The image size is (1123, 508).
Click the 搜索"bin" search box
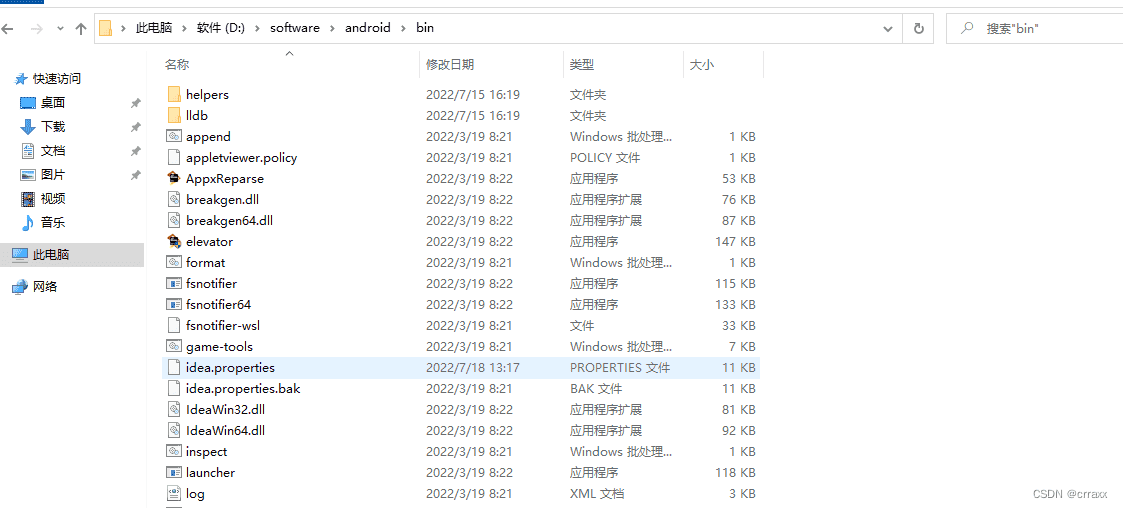coord(1034,29)
